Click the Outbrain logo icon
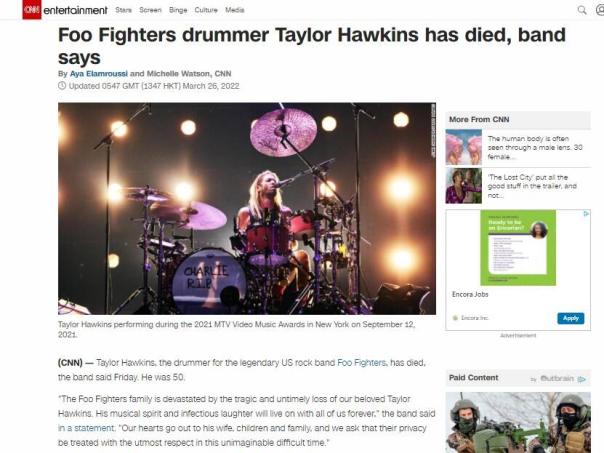 point(562,379)
